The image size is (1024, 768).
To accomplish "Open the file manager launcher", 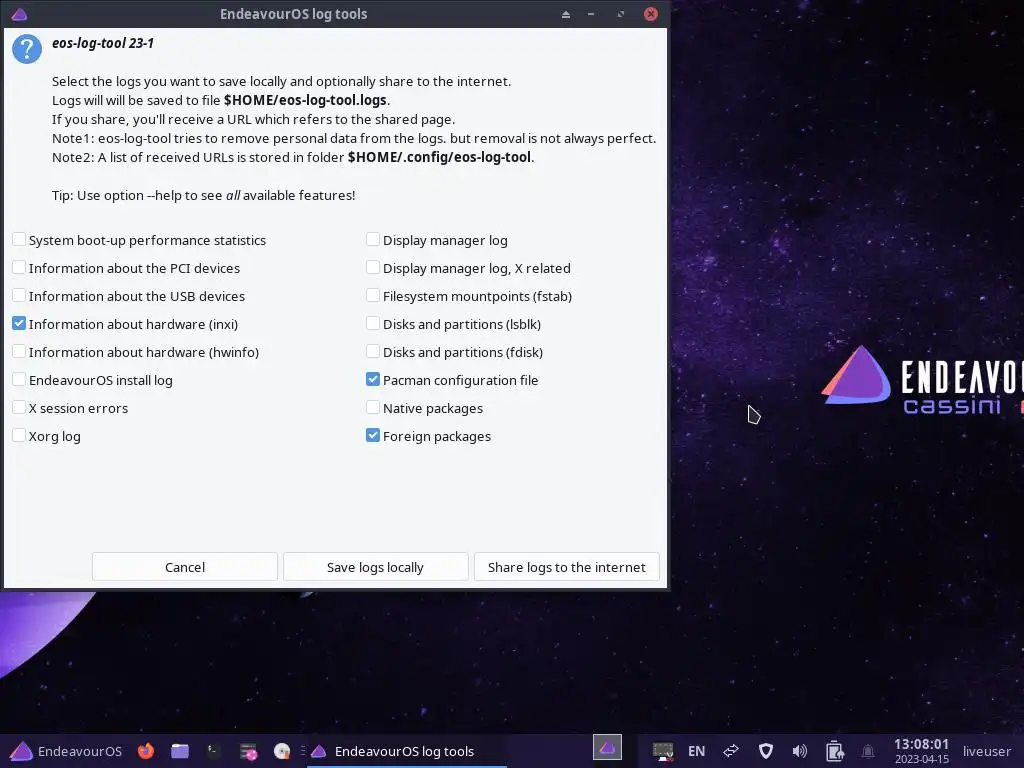I will [x=180, y=751].
